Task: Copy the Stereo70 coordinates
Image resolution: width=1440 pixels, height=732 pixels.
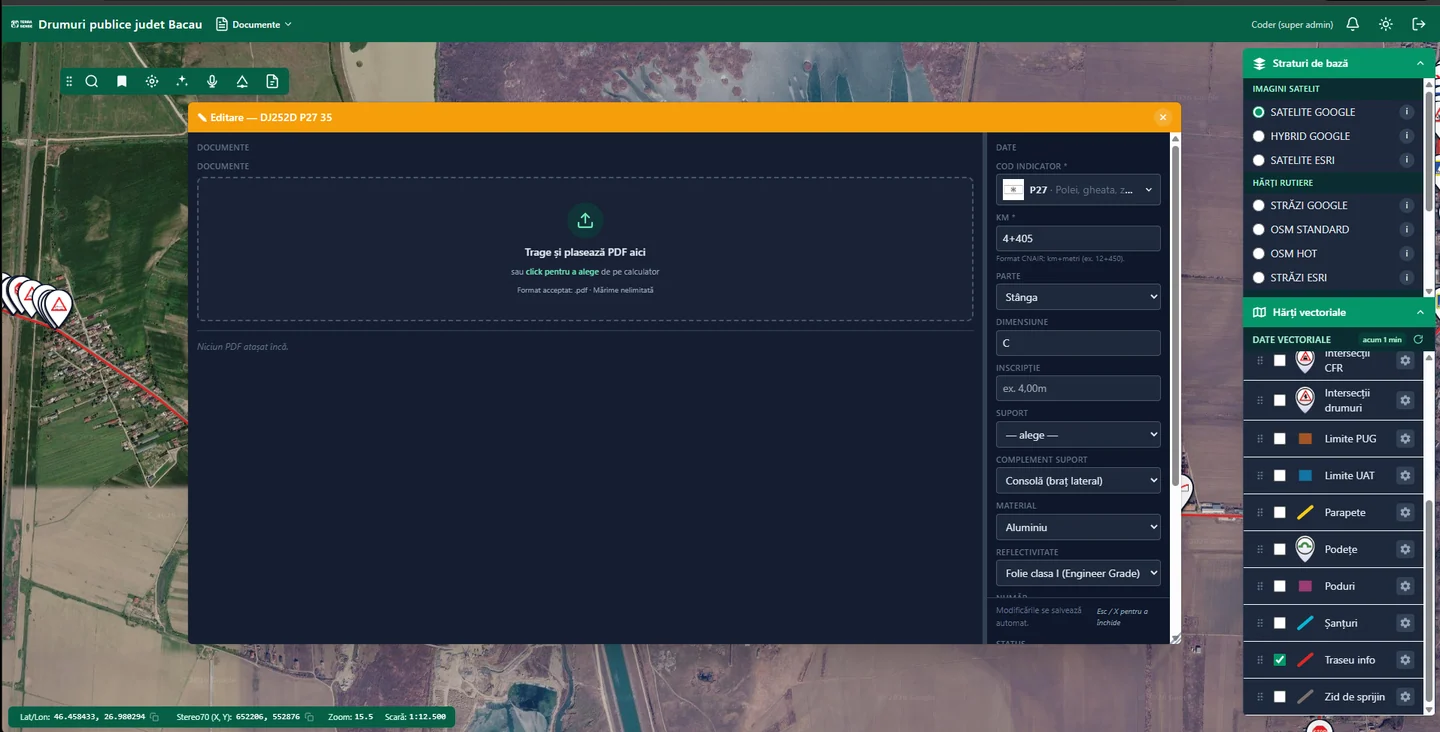Action: click(x=309, y=717)
